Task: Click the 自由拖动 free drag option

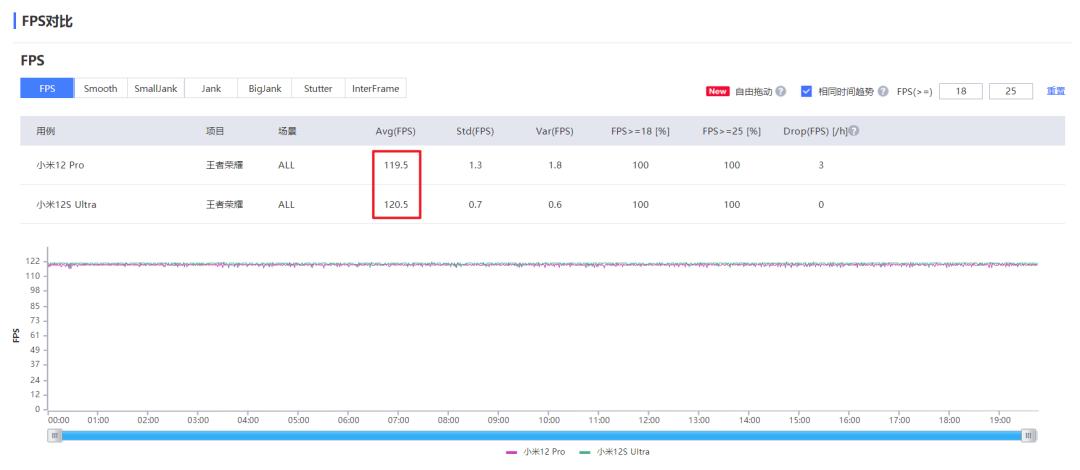Action: (753, 91)
